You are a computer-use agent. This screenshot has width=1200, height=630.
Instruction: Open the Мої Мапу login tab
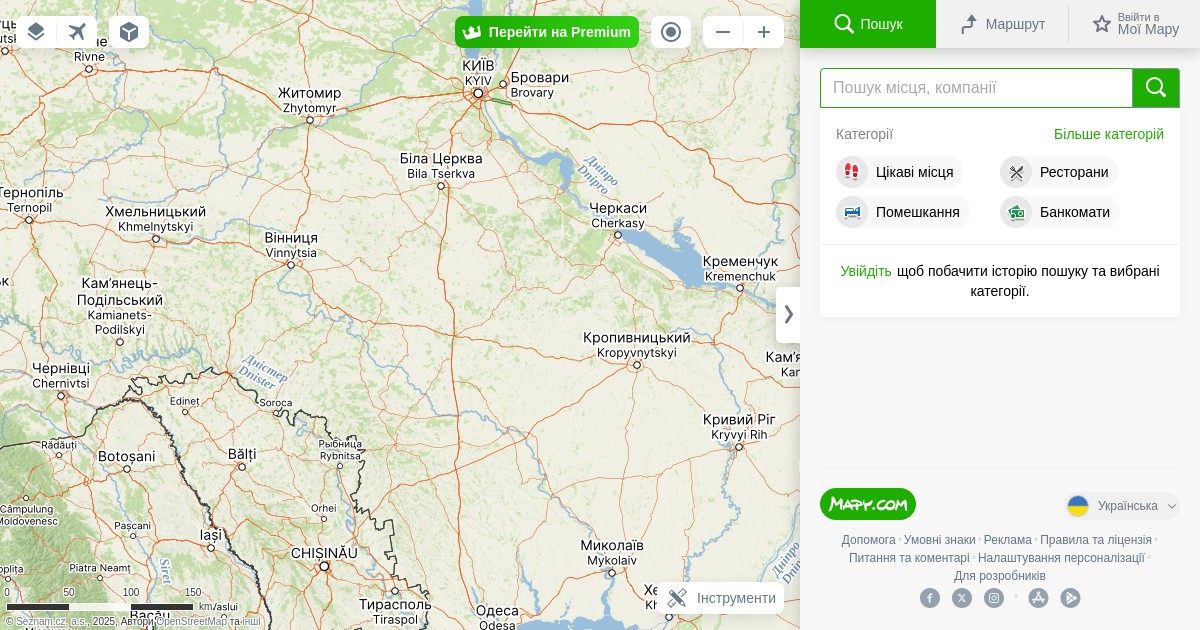1135,24
